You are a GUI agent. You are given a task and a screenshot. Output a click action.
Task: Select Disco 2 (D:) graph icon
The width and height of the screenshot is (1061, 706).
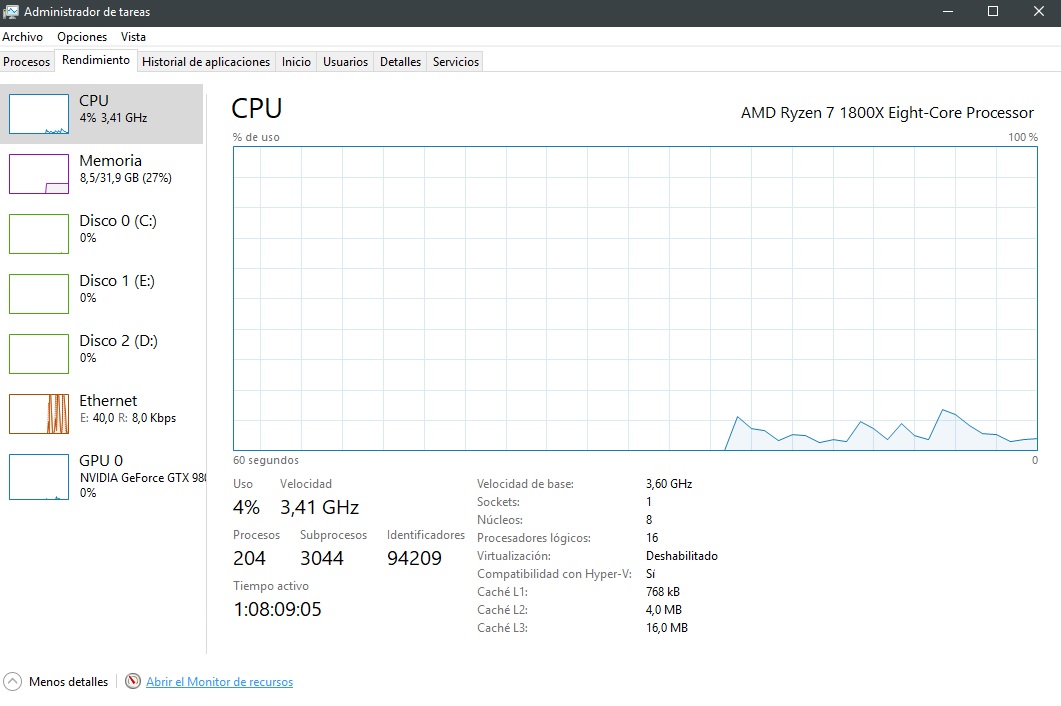[39, 354]
